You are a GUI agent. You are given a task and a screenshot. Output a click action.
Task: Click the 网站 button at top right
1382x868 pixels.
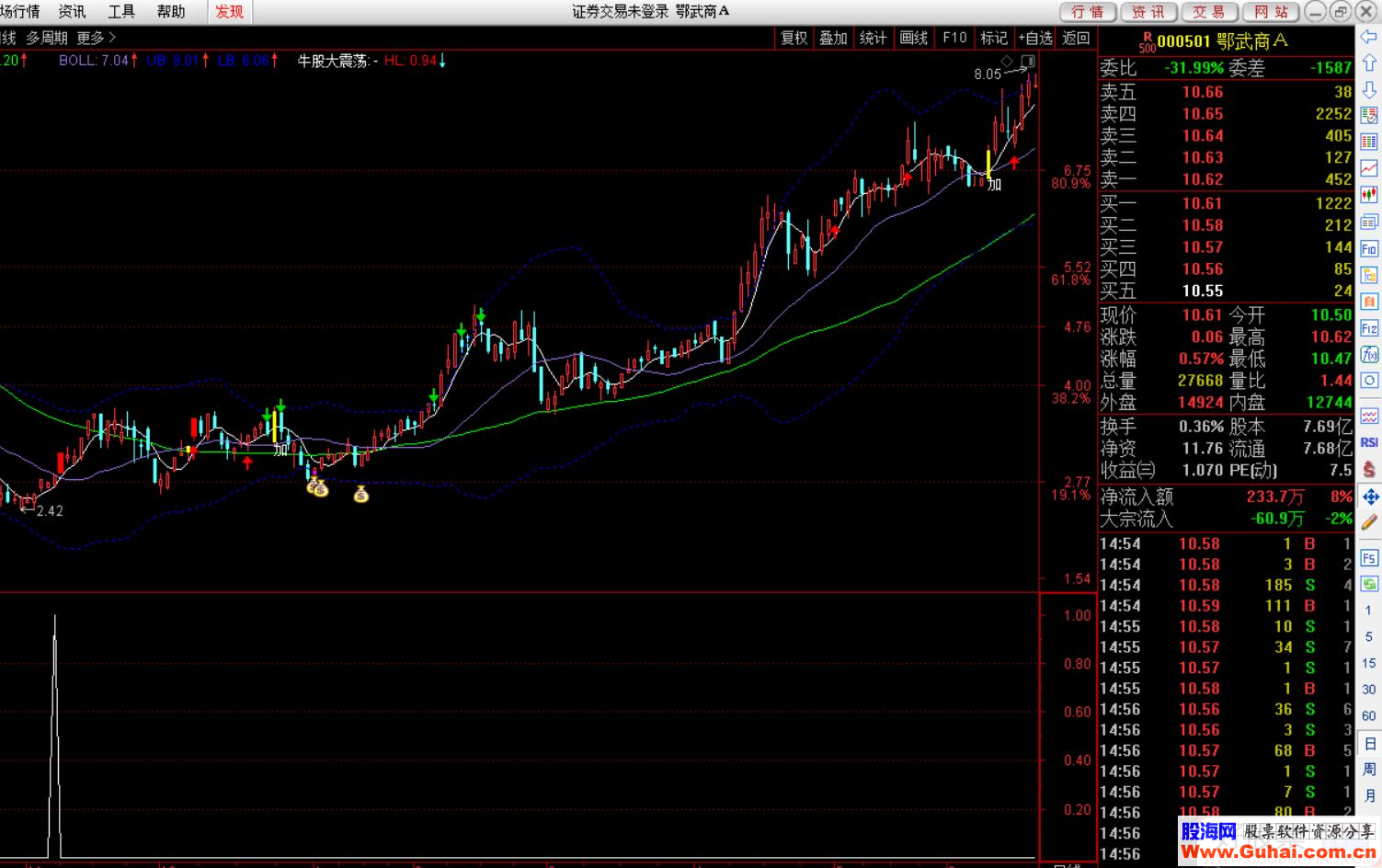coord(1271,12)
